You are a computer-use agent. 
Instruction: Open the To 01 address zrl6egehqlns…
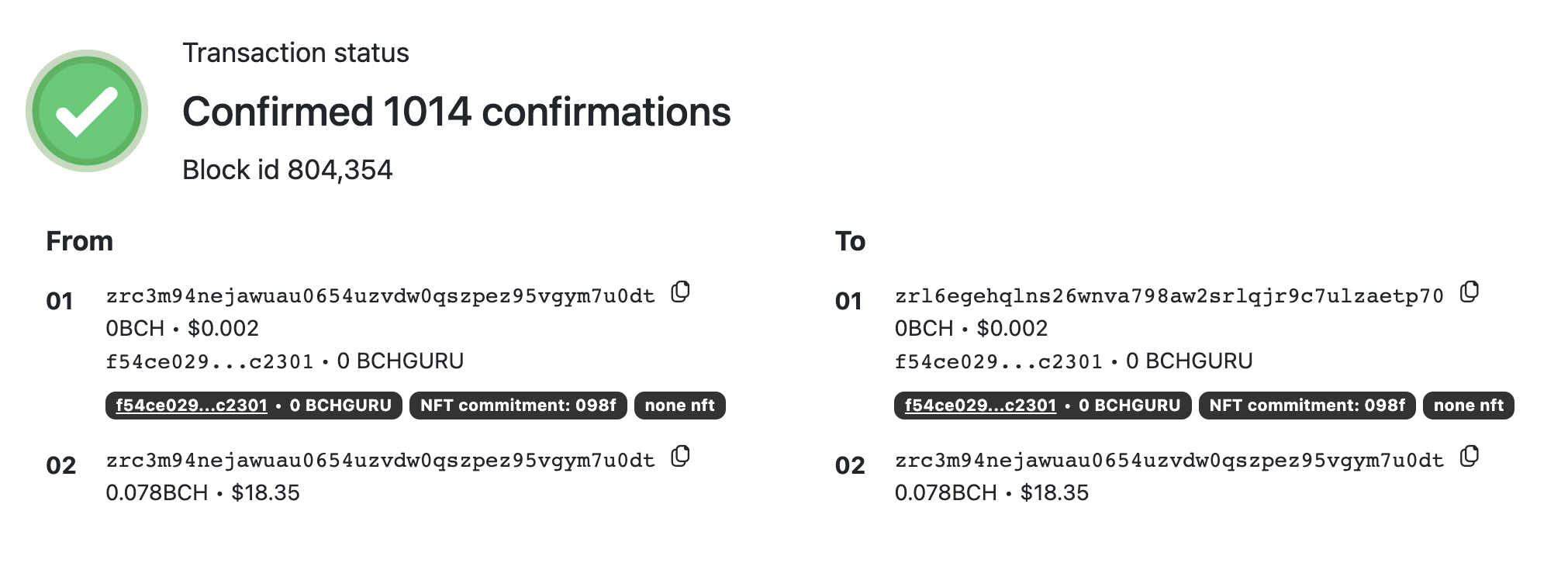click(1169, 296)
